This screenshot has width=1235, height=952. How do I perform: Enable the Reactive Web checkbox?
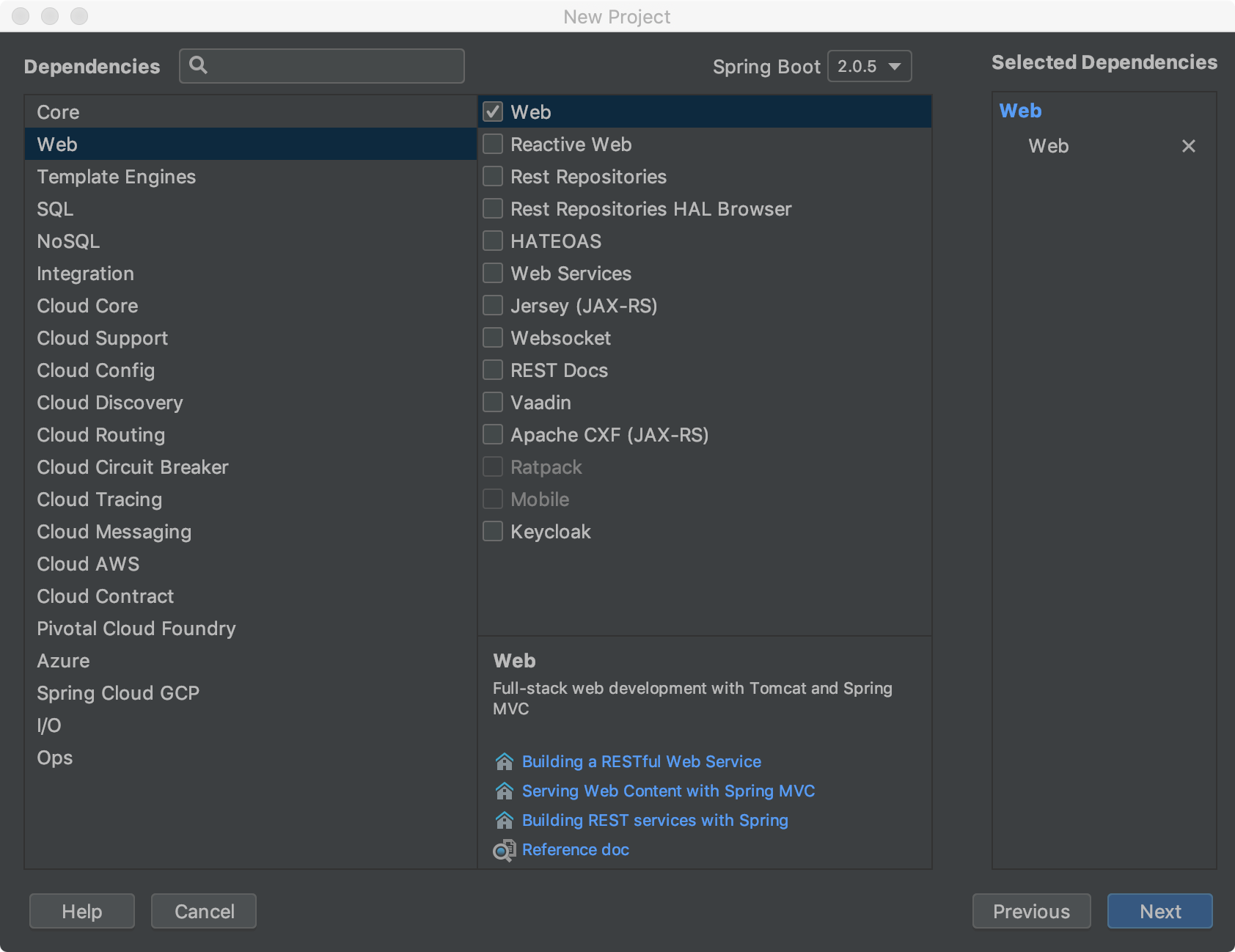click(493, 144)
